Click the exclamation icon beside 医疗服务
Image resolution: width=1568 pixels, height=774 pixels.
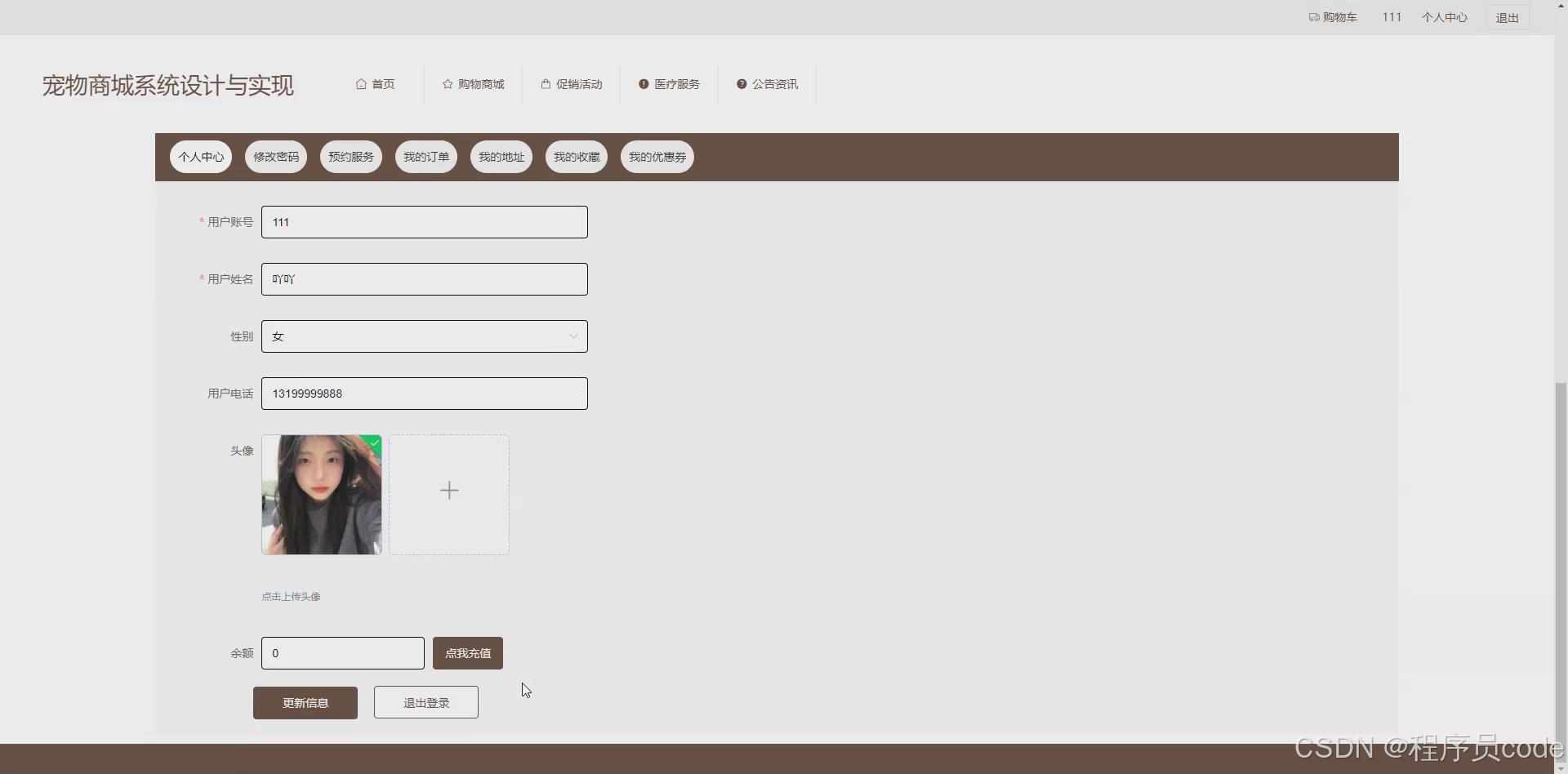coord(644,84)
